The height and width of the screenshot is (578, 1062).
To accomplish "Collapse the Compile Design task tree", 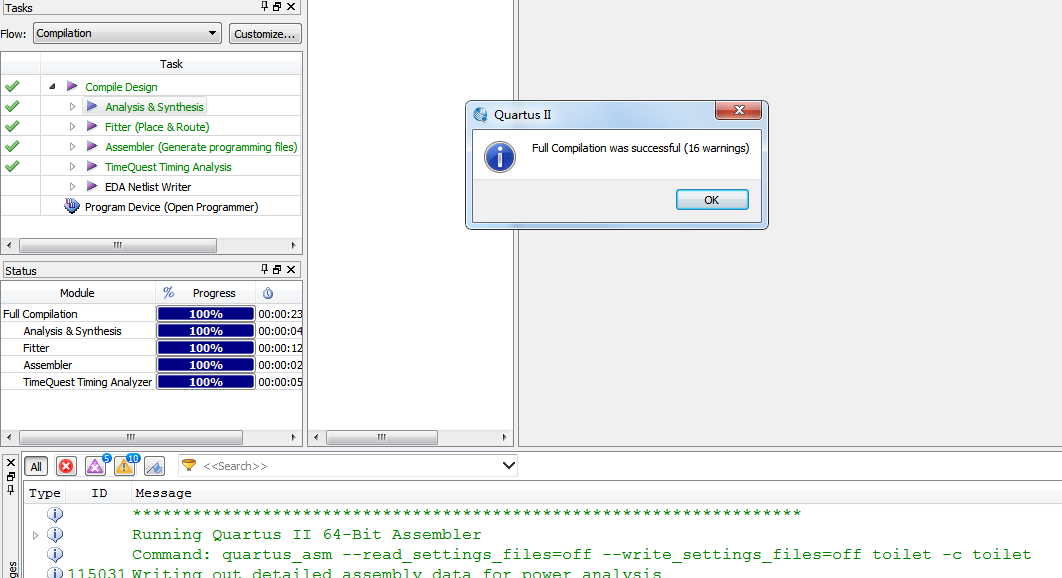I will tap(52, 87).
